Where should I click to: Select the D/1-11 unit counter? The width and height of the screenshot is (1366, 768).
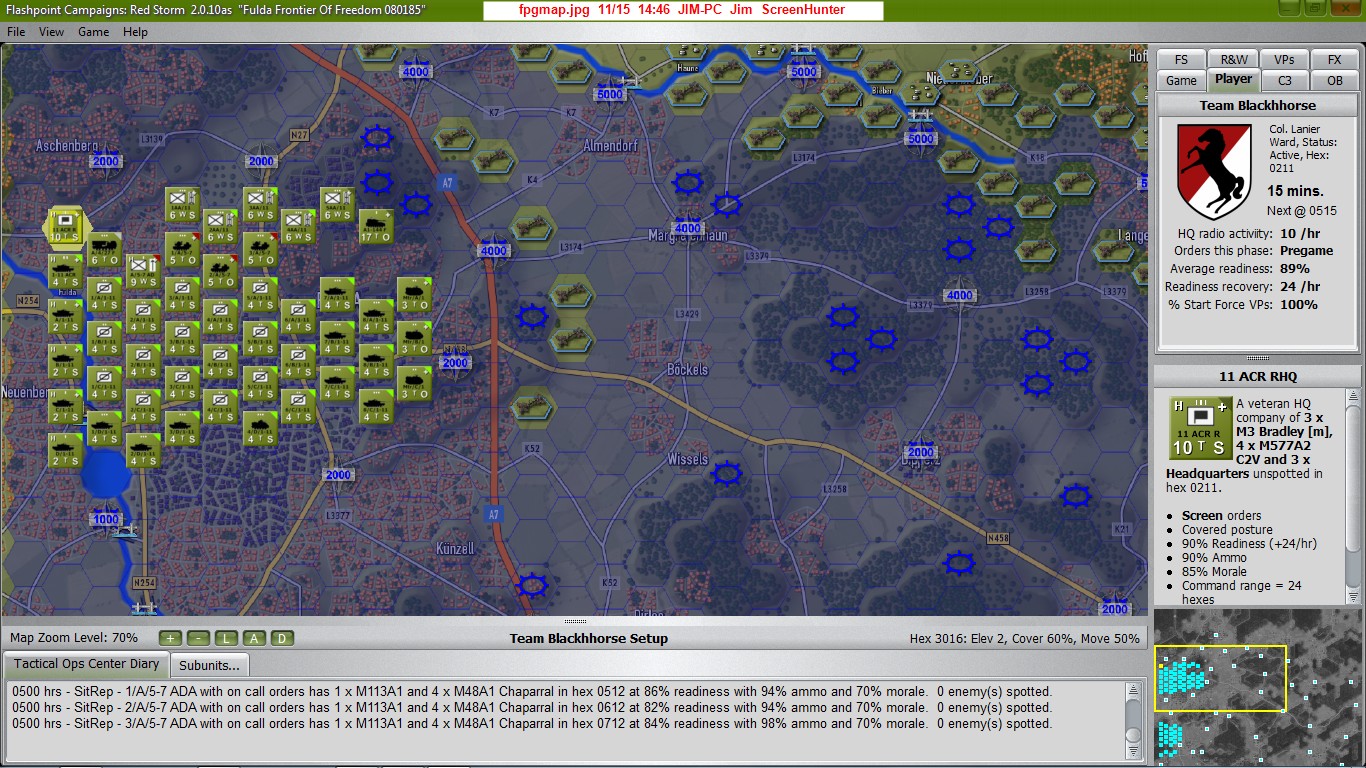[x=65, y=451]
